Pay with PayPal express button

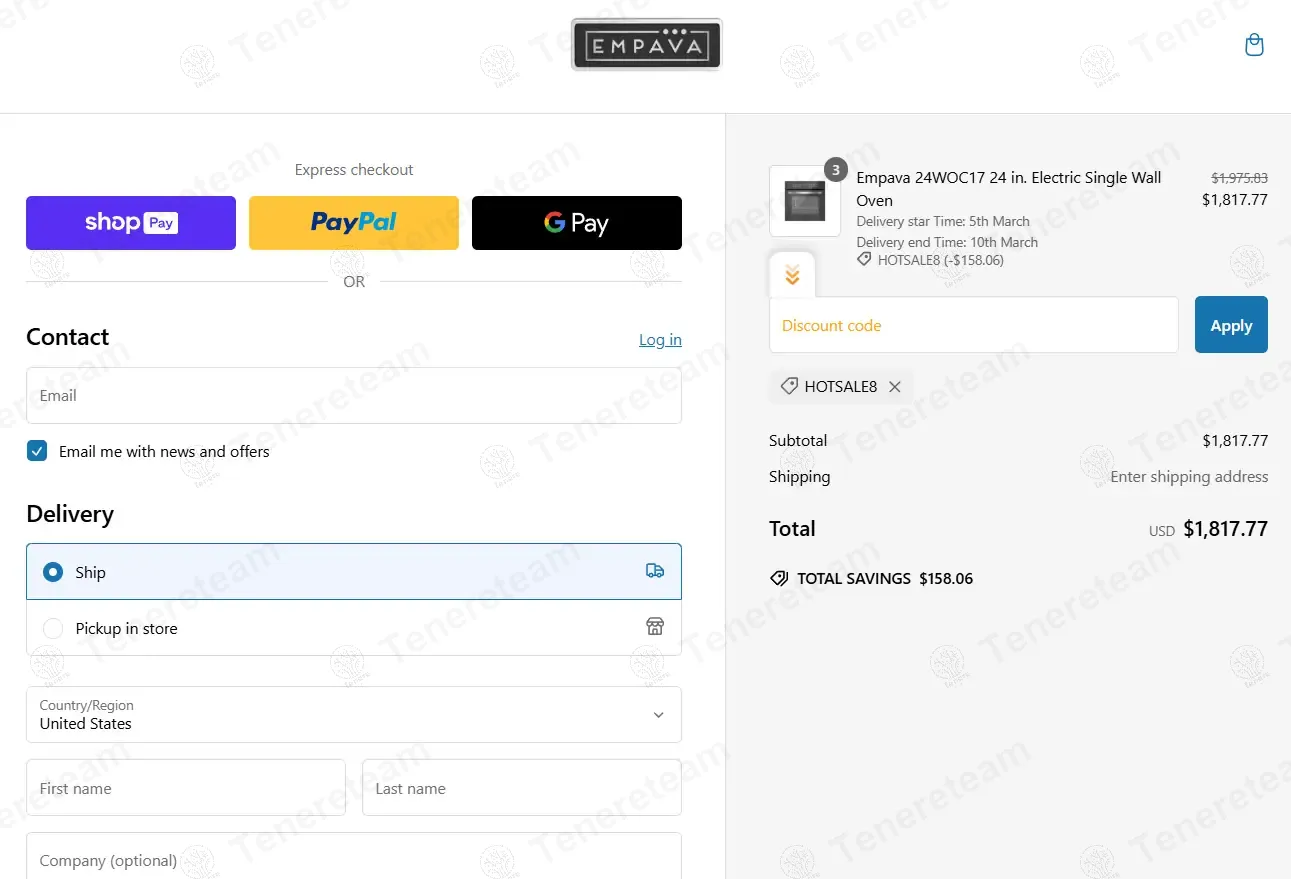(x=354, y=223)
